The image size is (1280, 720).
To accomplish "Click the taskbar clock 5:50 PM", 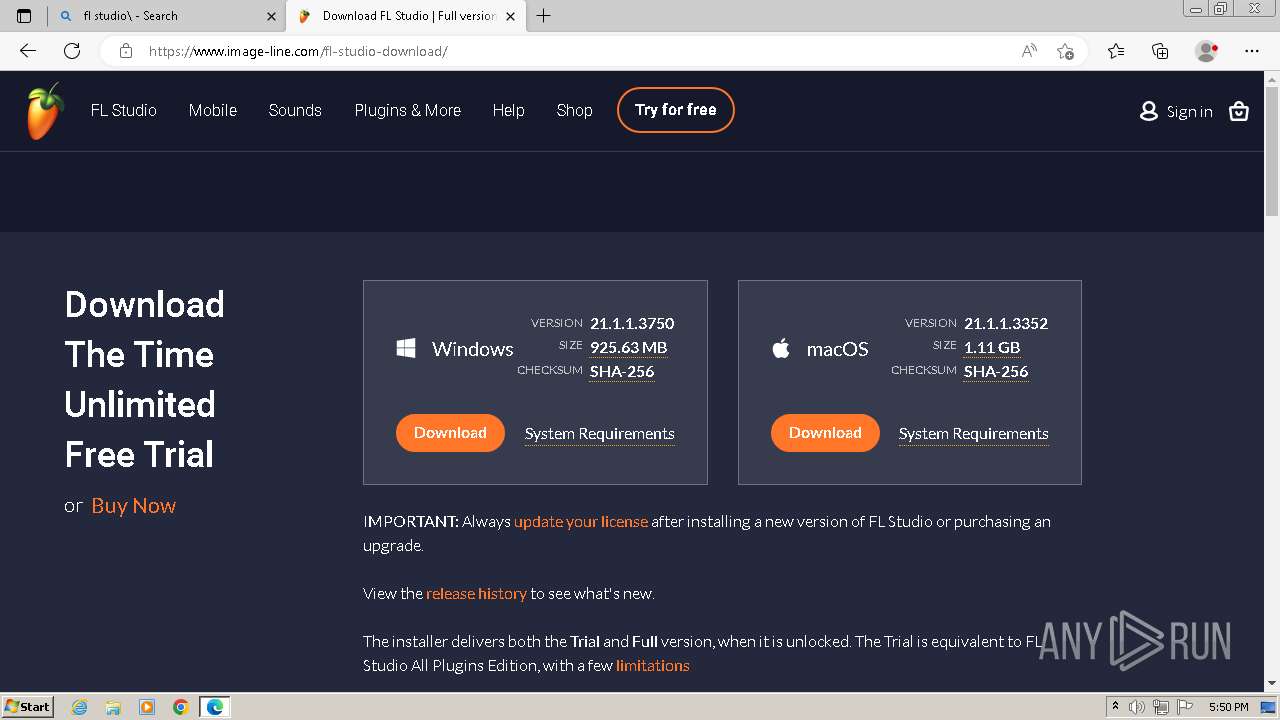I will [1228, 707].
